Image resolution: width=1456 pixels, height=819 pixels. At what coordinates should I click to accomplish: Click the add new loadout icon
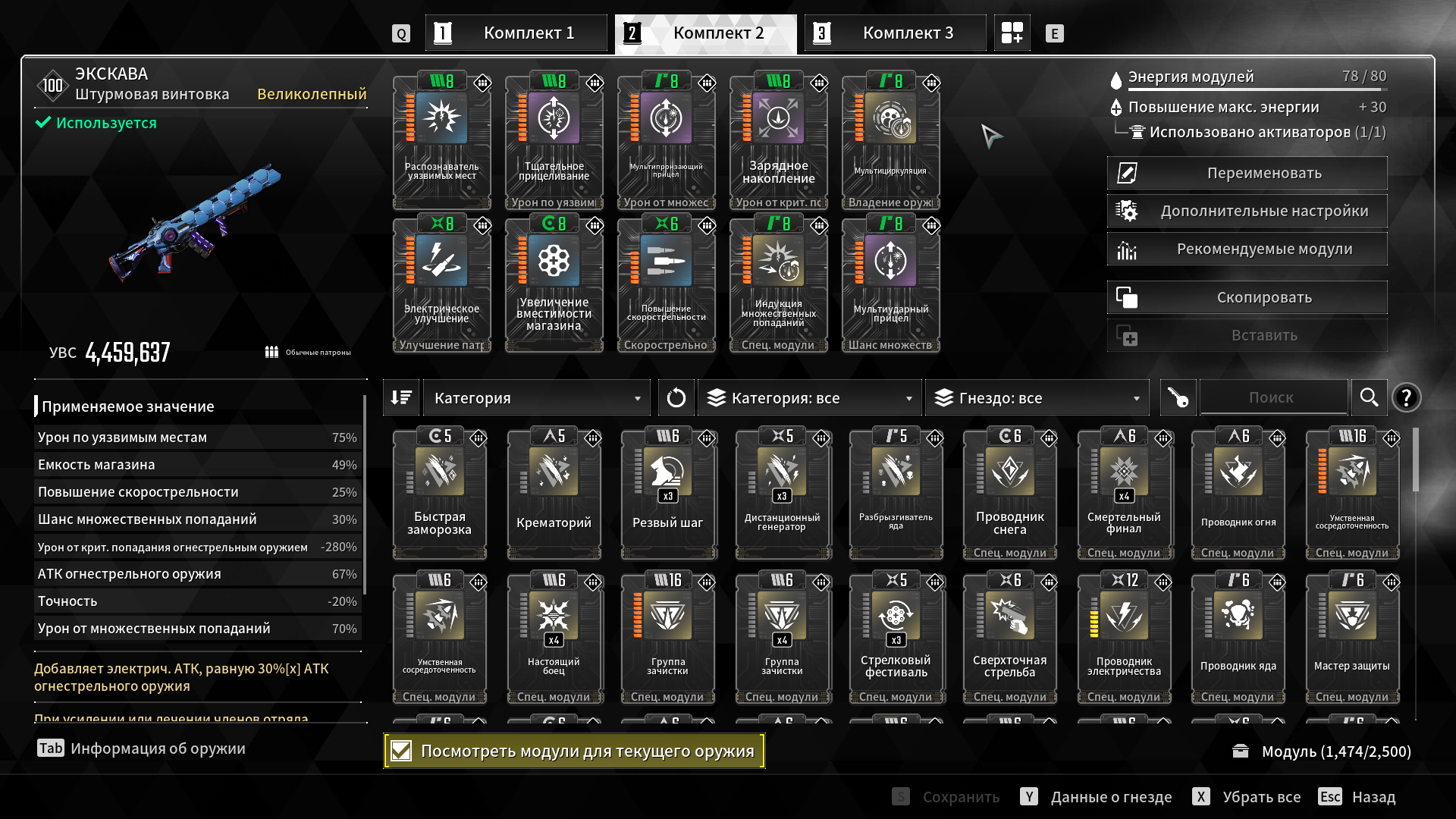(1012, 33)
